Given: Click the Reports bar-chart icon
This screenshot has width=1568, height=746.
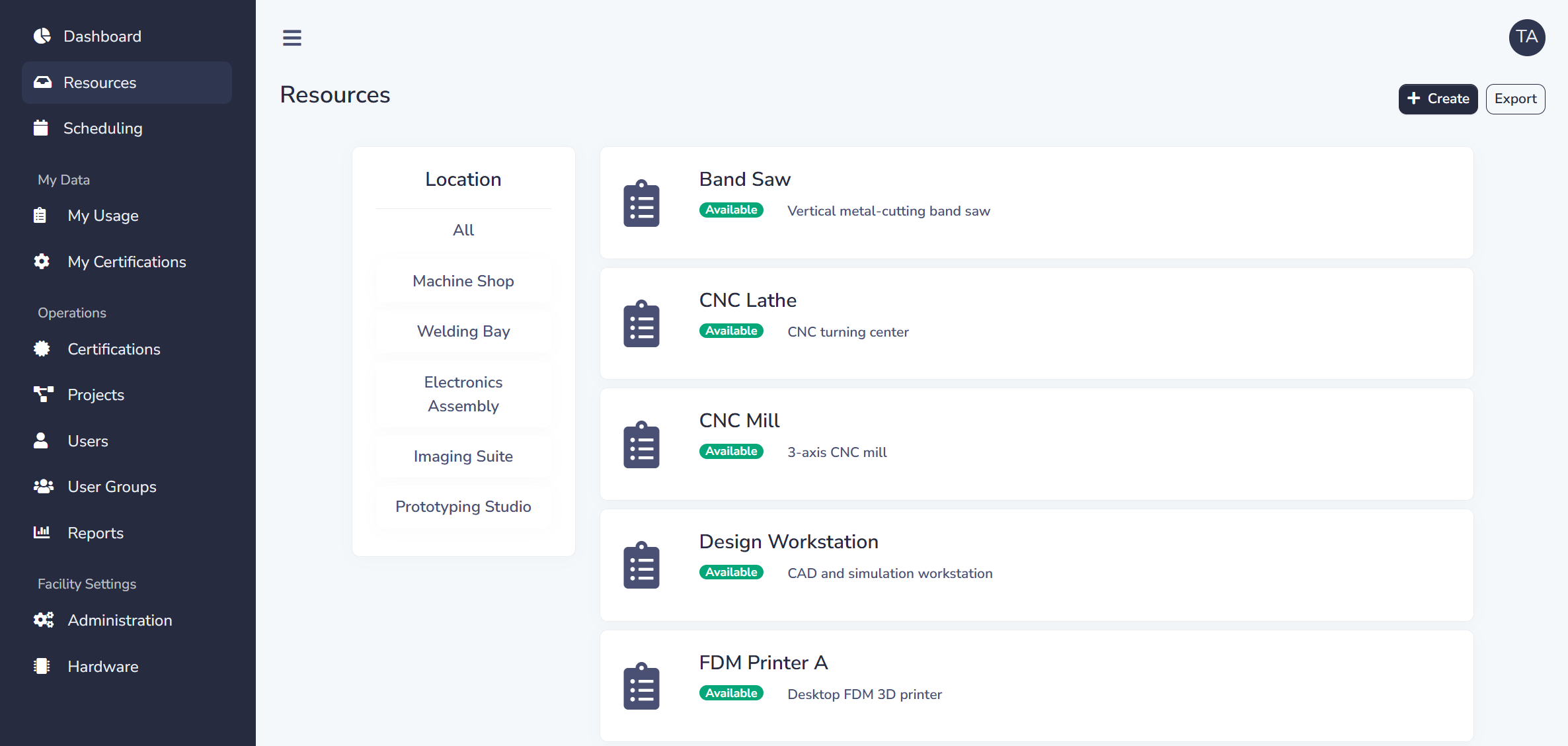Looking at the screenshot, I should [42, 532].
